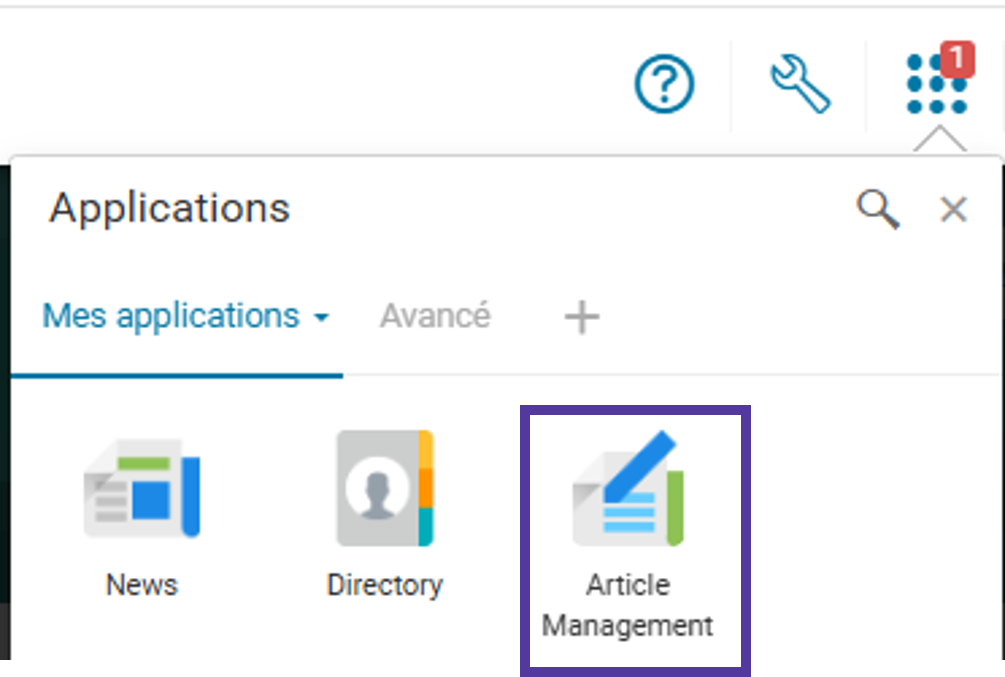The width and height of the screenshot is (1005, 677).
Task: Expand the Mes applications dropdown arrow
Action: [x=321, y=317]
